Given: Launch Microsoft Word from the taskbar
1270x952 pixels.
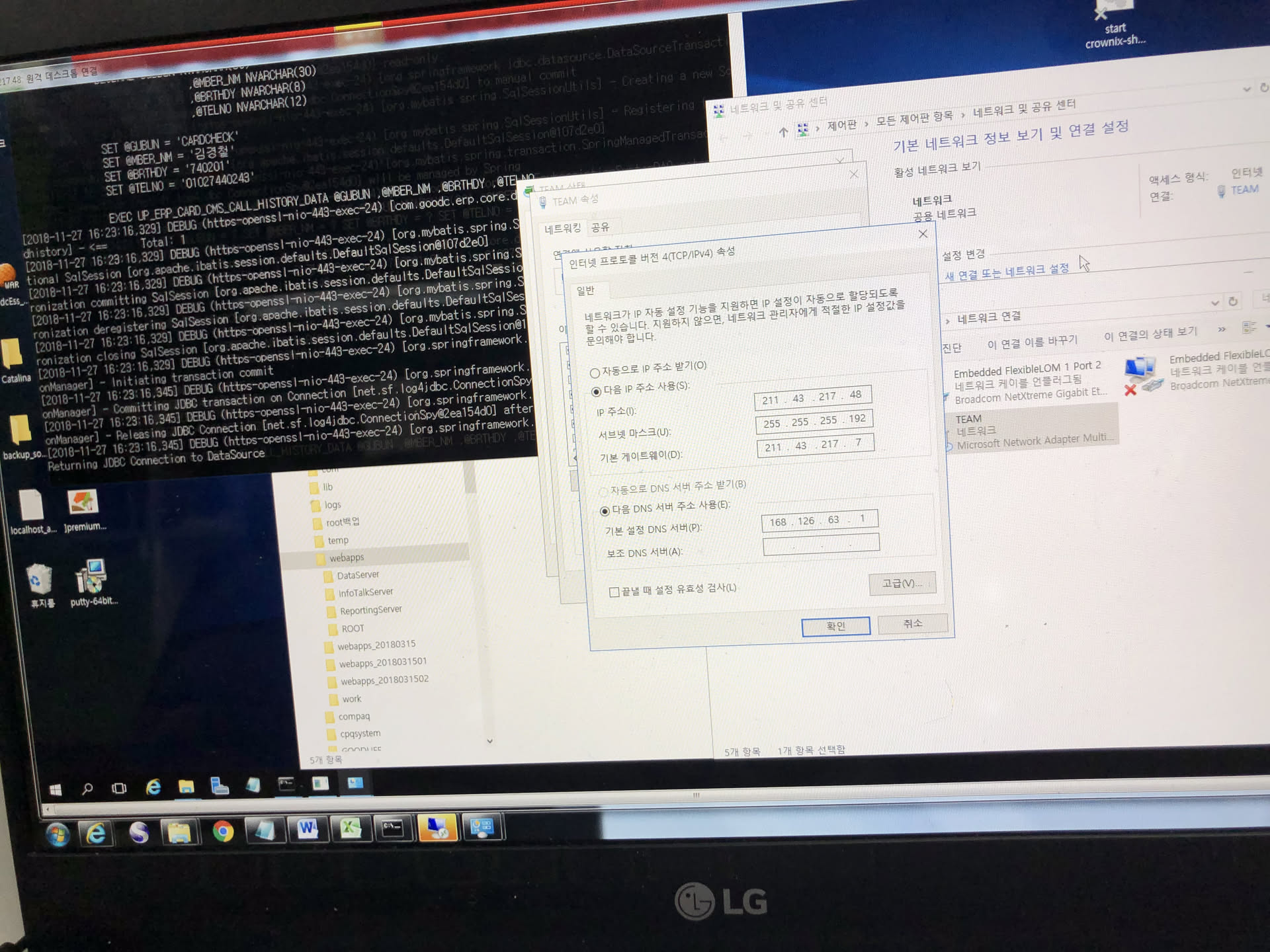Looking at the screenshot, I should (307, 829).
